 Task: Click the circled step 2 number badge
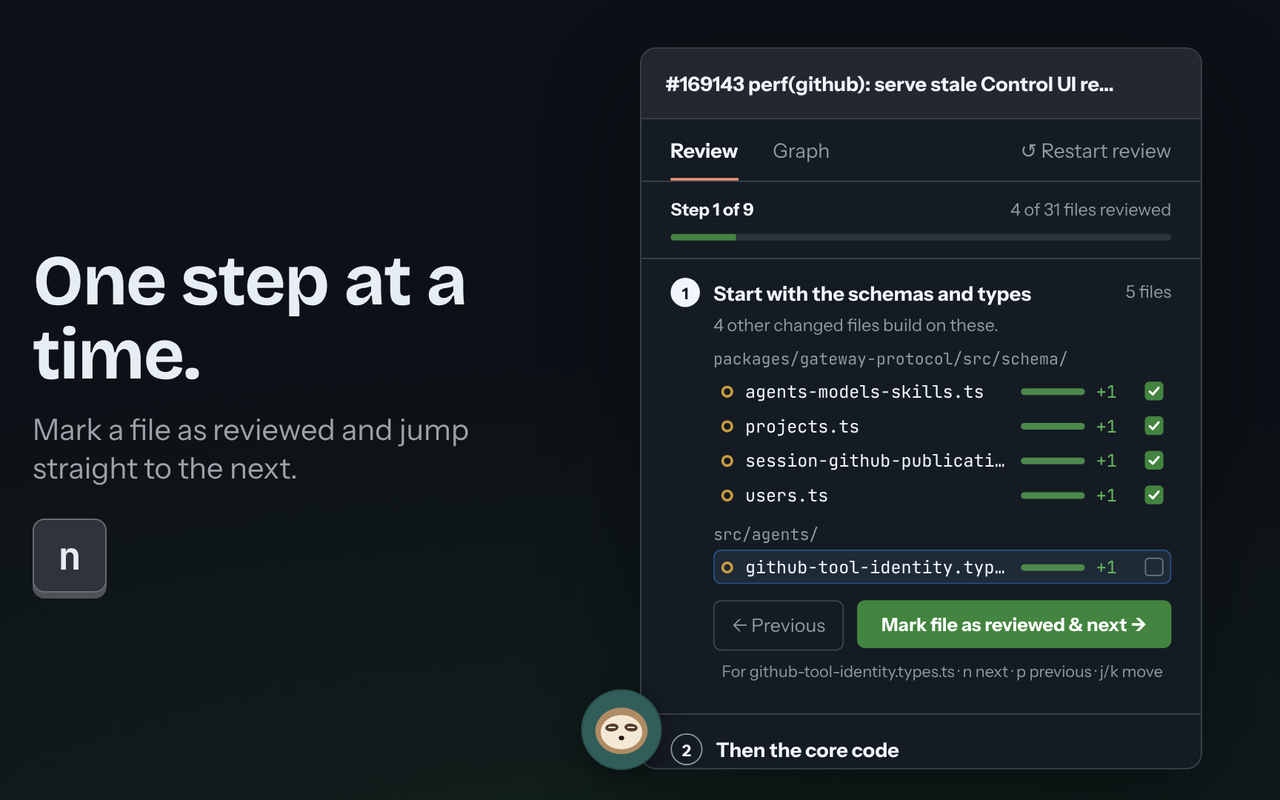(686, 750)
